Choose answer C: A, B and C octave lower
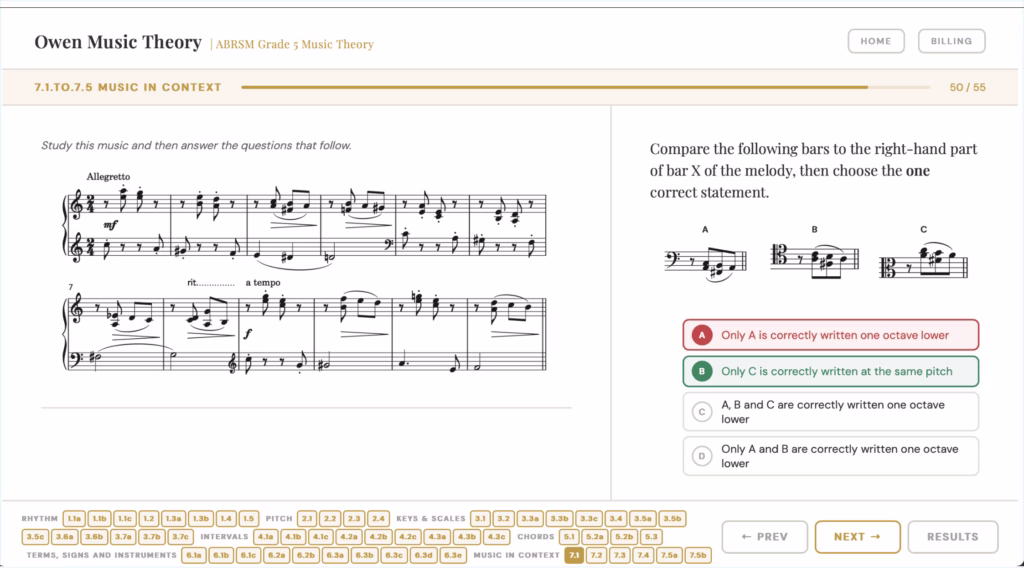This screenshot has width=1024, height=568. pyautogui.click(x=831, y=412)
